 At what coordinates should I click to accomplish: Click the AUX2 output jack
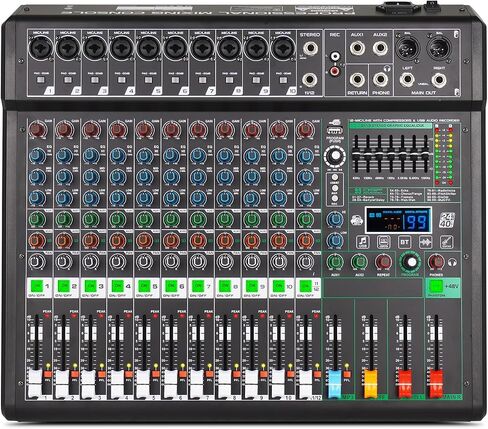point(380,48)
